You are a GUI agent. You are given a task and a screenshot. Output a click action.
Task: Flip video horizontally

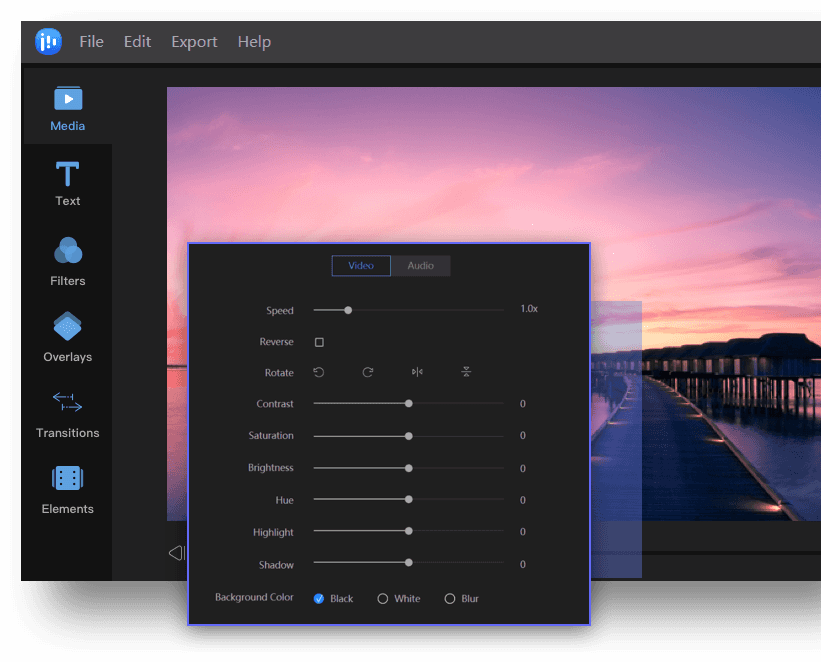tap(417, 372)
